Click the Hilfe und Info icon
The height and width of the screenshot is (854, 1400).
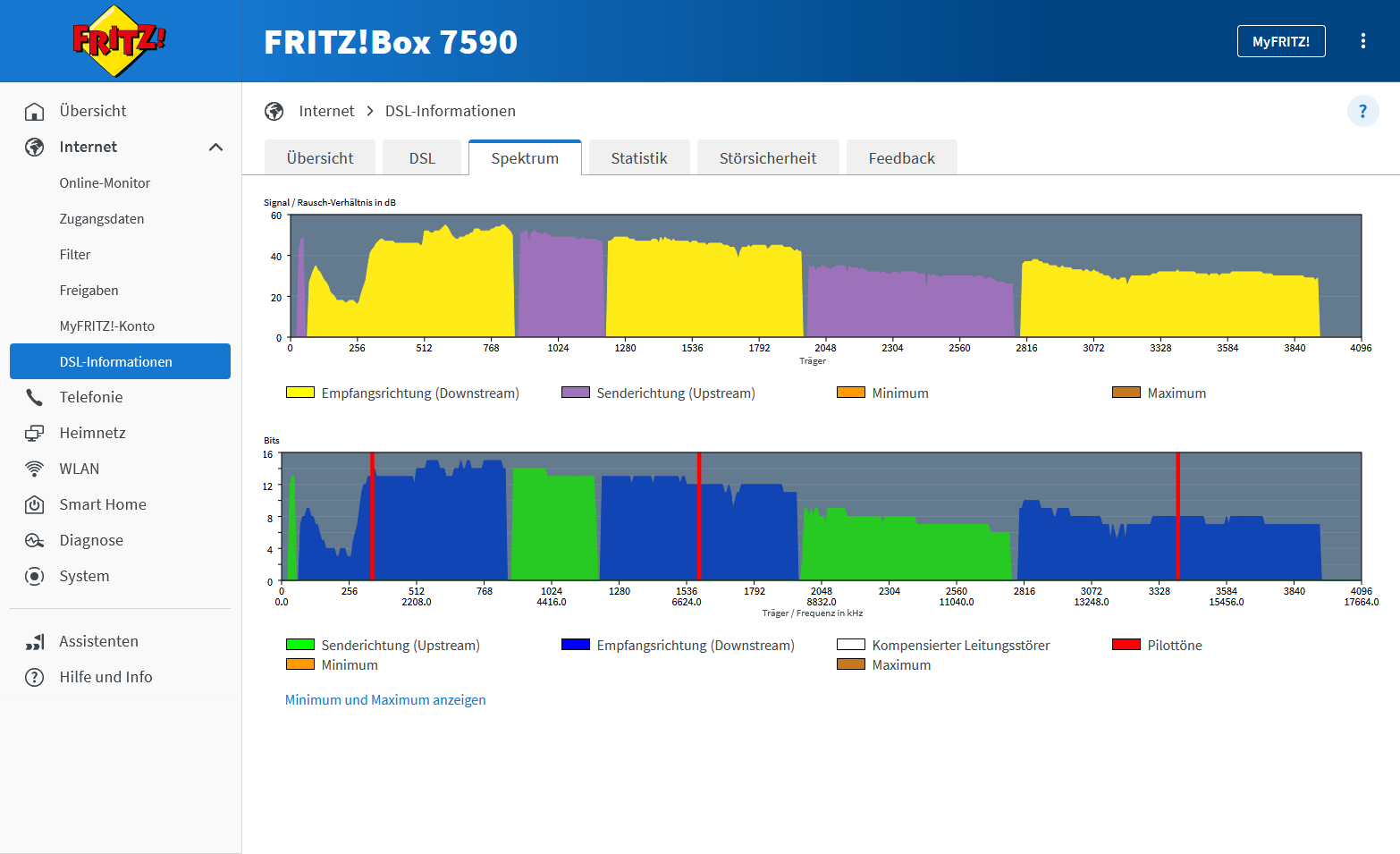coord(34,677)
